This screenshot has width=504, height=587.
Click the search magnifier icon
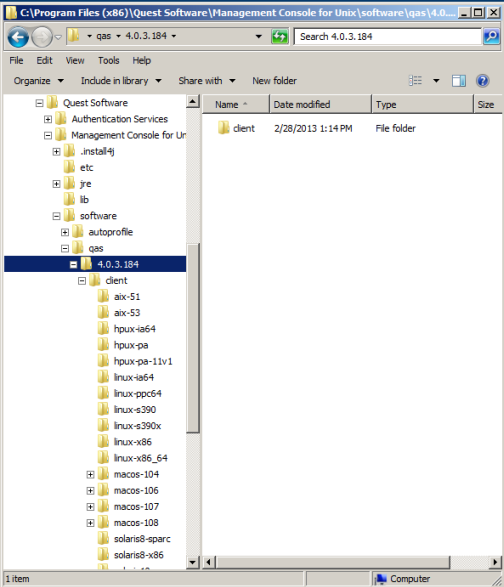(x=491, y=36)
